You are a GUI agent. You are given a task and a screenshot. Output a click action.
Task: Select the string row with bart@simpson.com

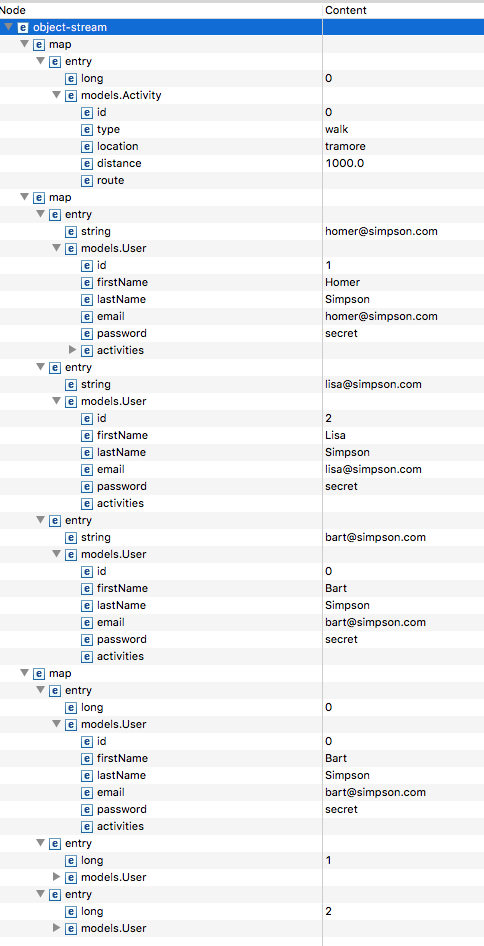(242, 538)
